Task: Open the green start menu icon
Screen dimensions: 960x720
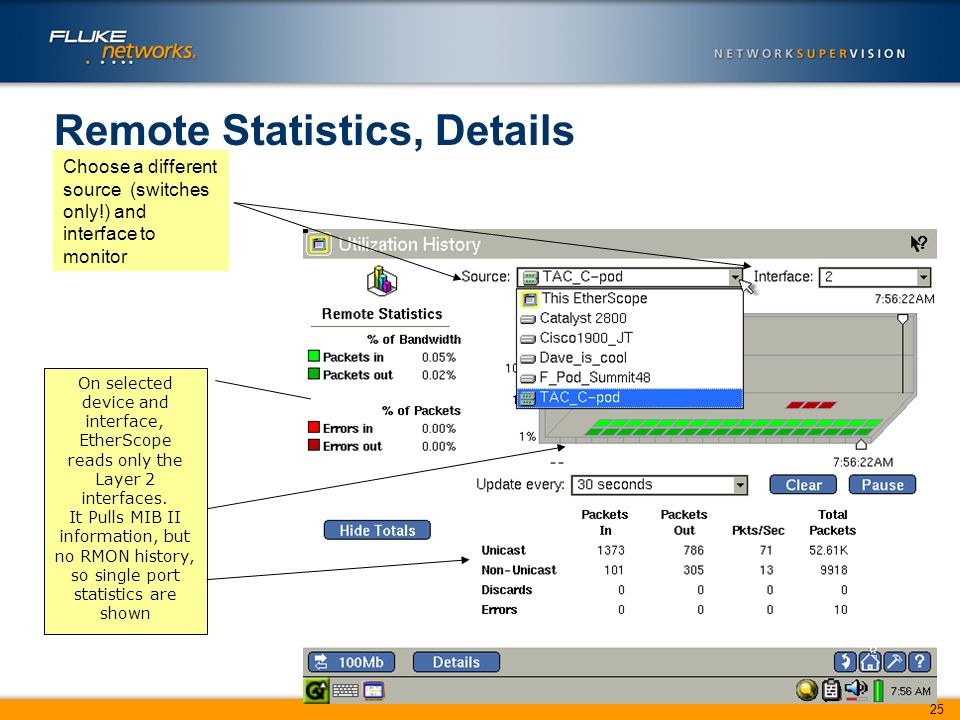Action: (316, 691)
